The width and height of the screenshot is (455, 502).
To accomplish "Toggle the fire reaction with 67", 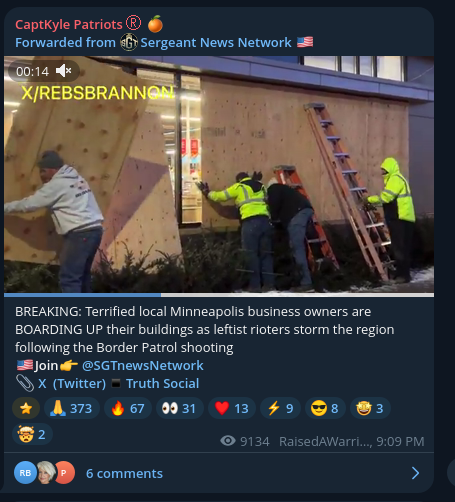I will [x=128, y=408].
